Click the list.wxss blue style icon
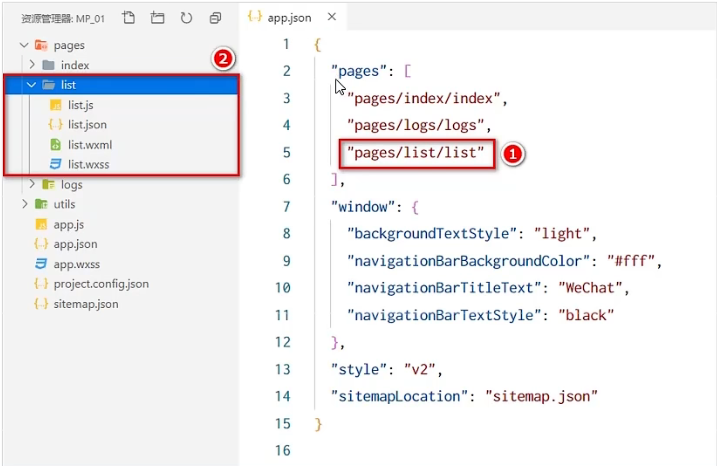 pos(55,164)
